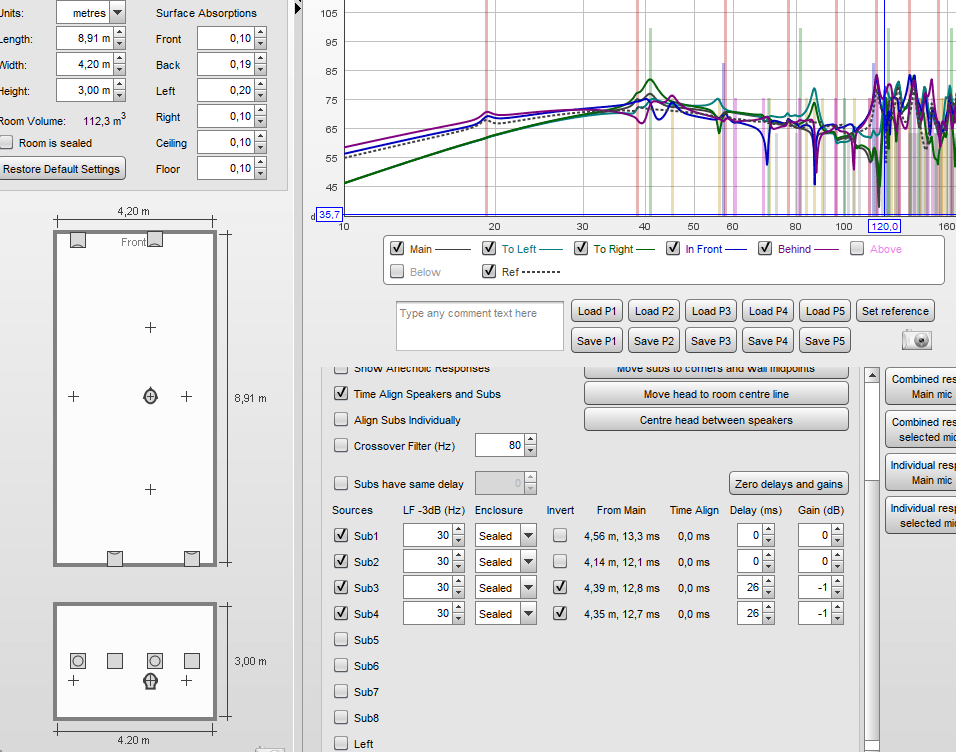The width and height of the screenshot is (956, 752).
Task: Enable Subs have same delay
Action: point(341,484)
